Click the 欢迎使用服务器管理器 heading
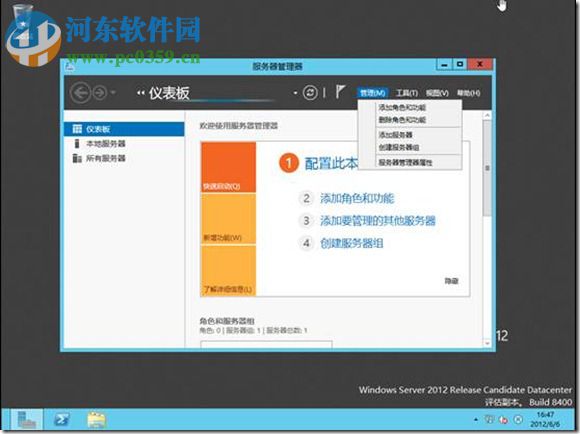This screenshot has height=434, width=580. (239, 126)
